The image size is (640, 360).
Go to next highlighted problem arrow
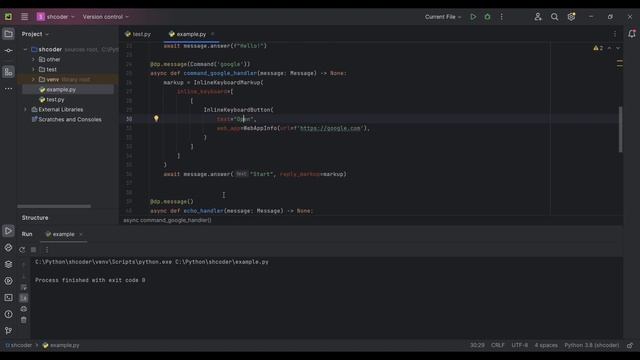(x=618, y=48)
